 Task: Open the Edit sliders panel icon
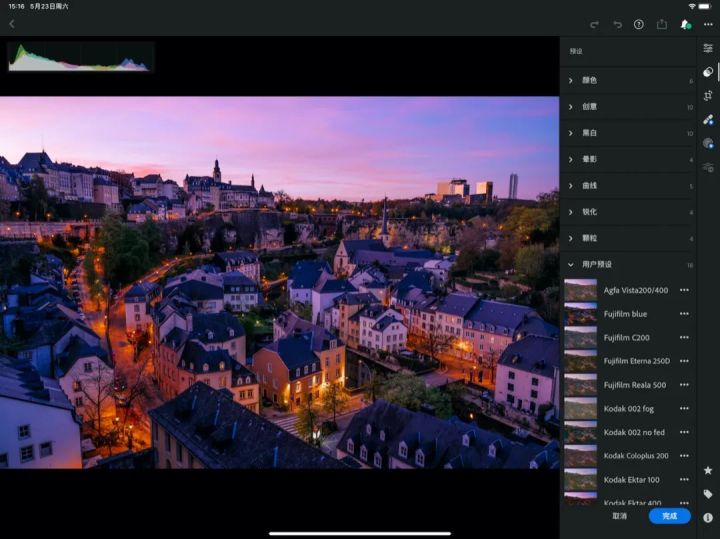(x=708, y=48)
